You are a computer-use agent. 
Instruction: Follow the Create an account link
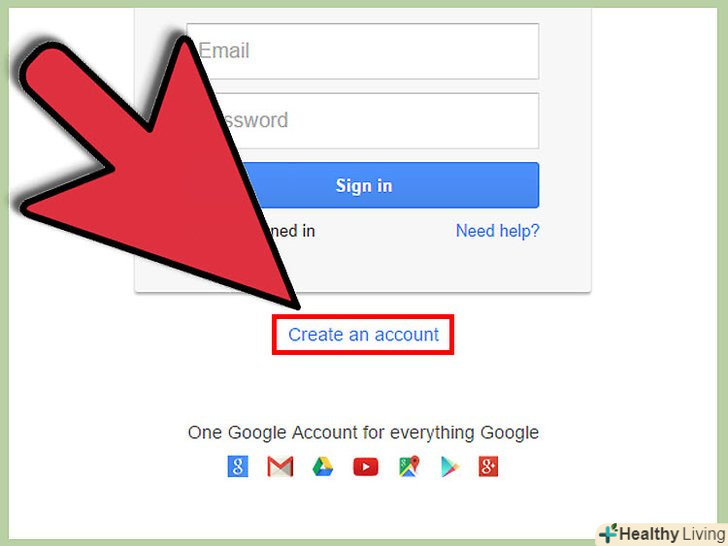click(x=363, y=335)
